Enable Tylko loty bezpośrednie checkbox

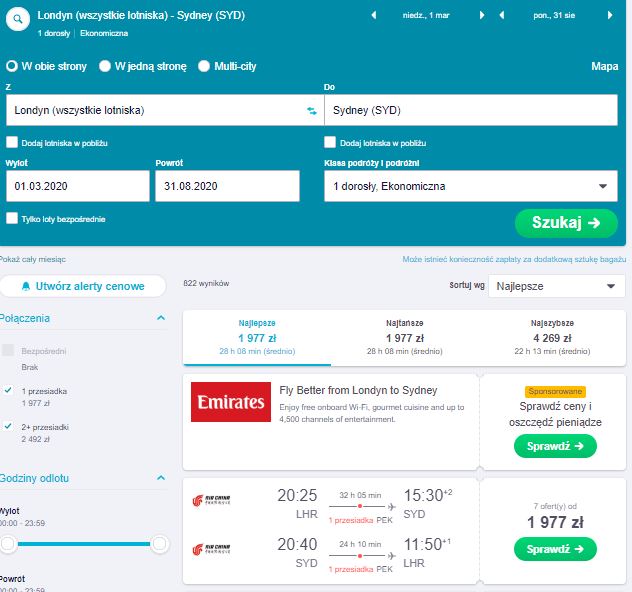[x=12, y=218]
